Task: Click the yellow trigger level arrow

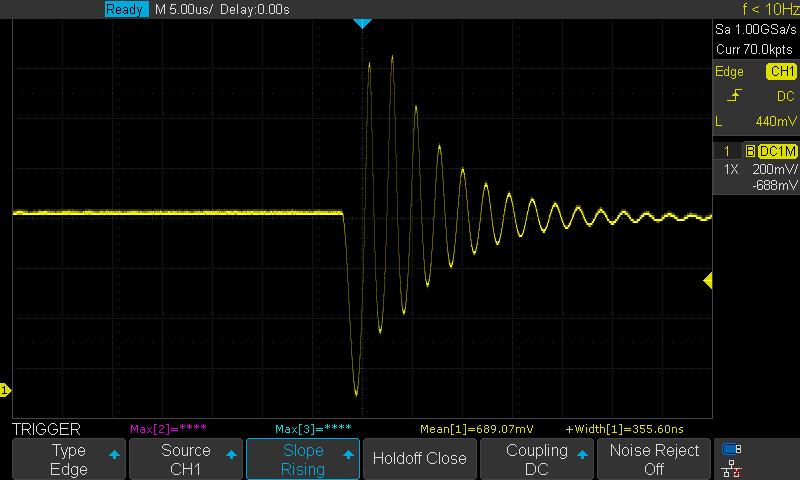Action: click(x=708, y=282)
